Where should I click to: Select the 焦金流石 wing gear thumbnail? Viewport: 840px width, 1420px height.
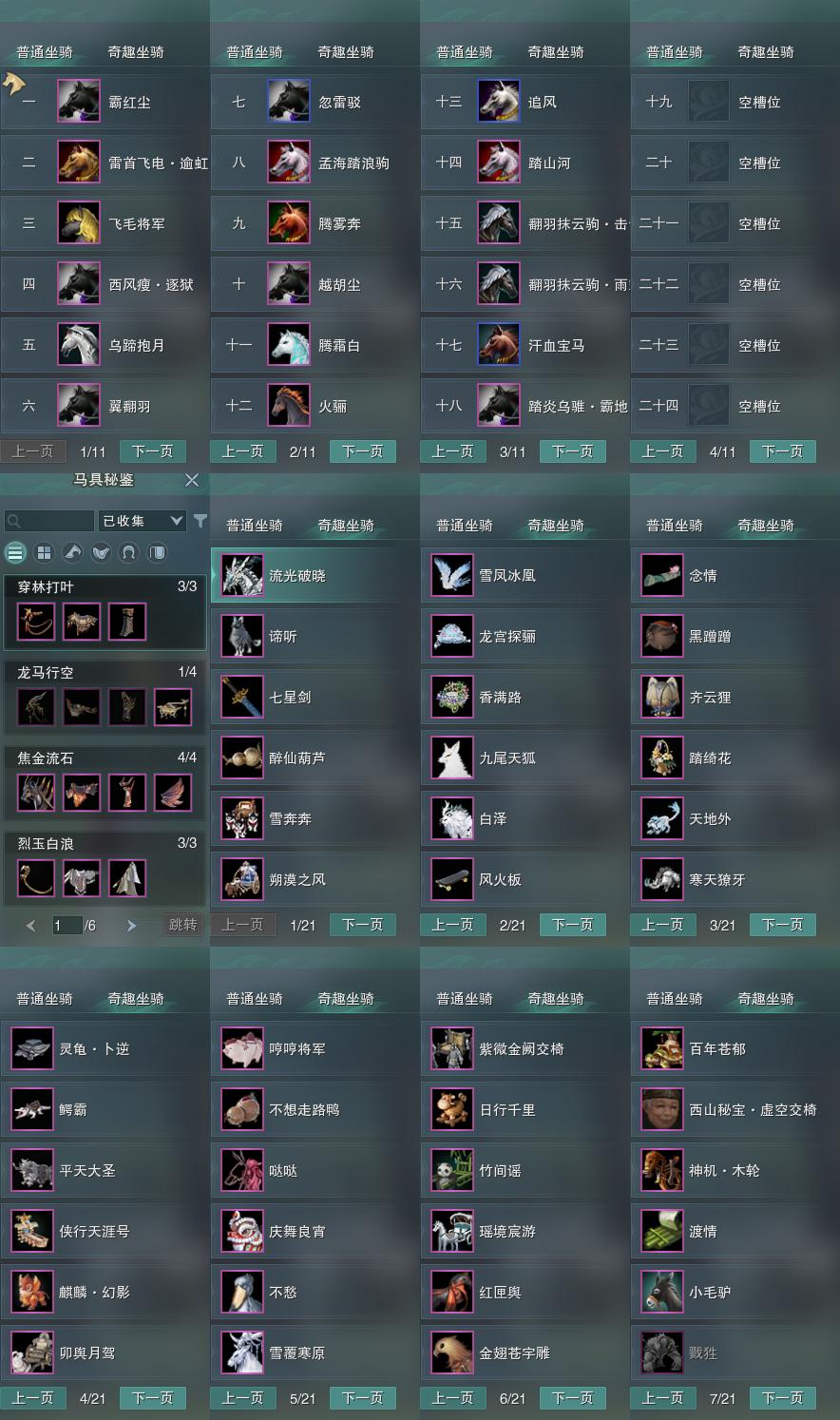[x=173, y=793]
